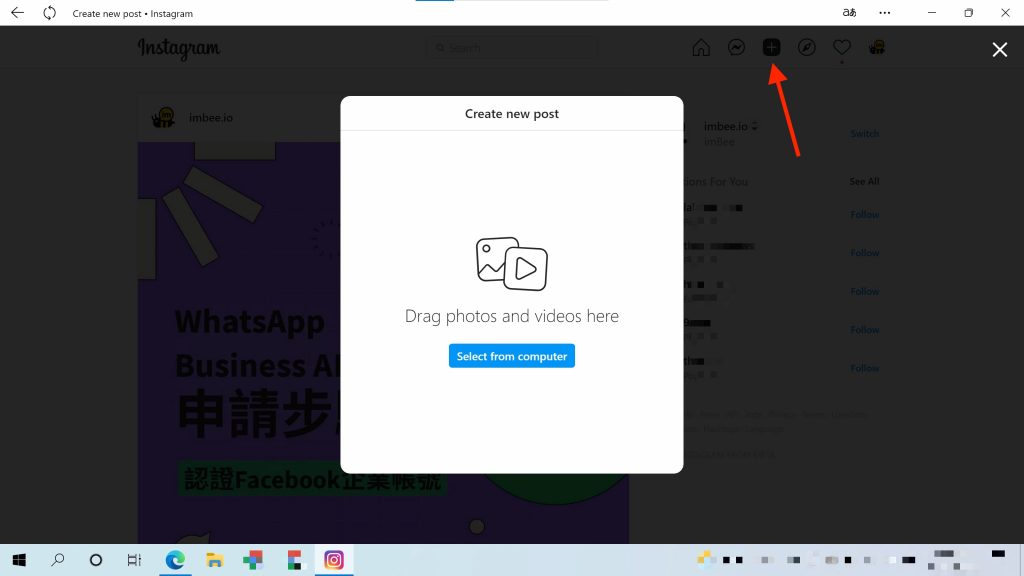Close the Create new post overlay with the X

[x=999, y=50]
